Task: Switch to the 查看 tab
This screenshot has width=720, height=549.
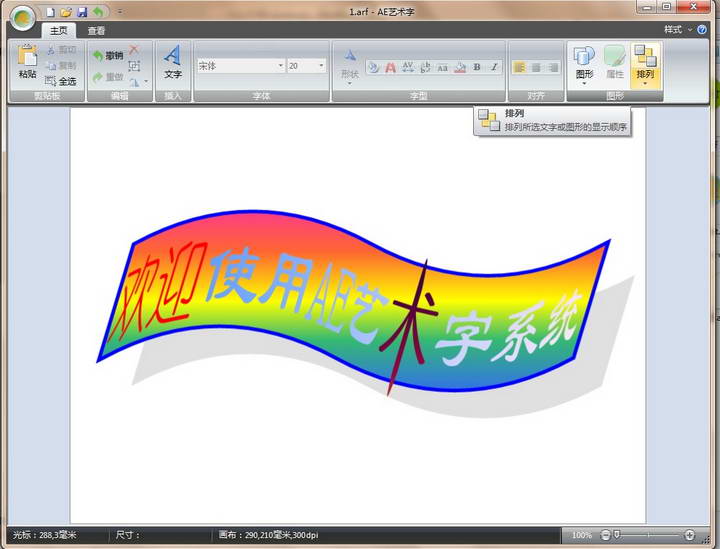Action: [96, 31]
